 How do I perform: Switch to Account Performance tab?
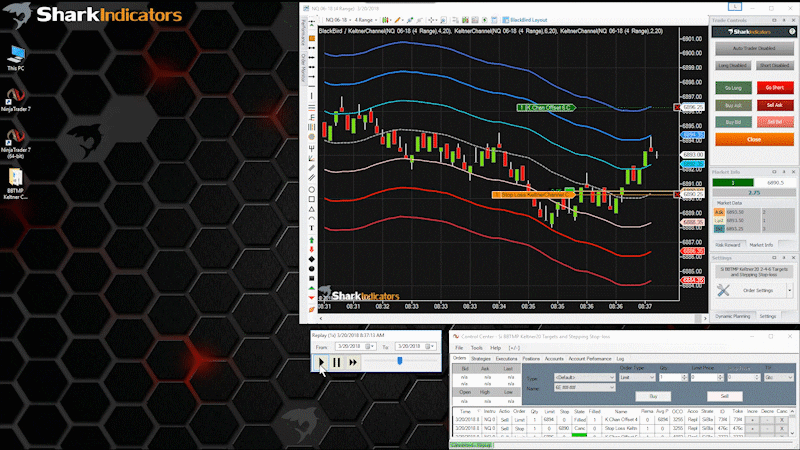590,359
